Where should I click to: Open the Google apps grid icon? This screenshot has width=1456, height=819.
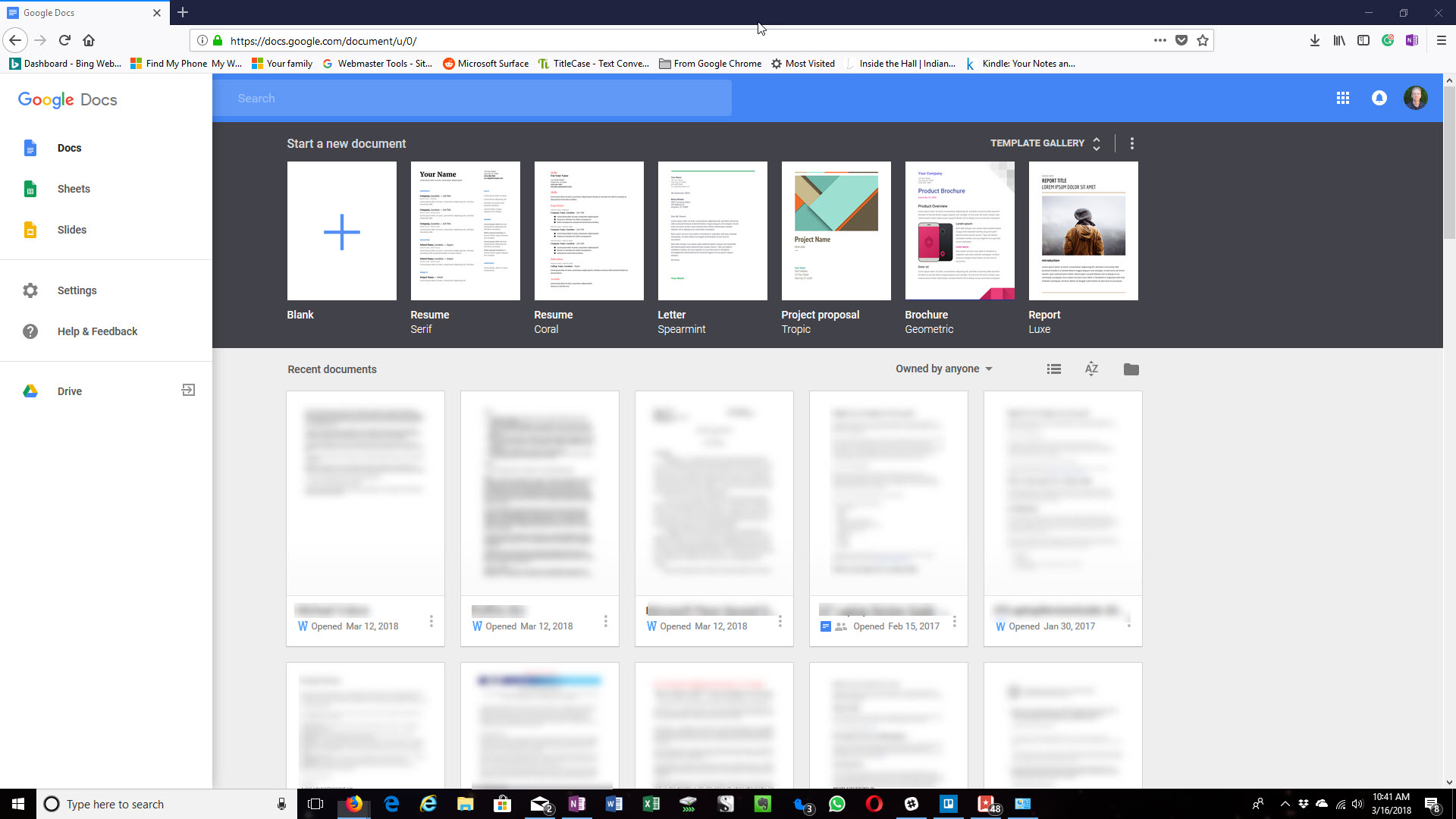(x=1343, y=98)
